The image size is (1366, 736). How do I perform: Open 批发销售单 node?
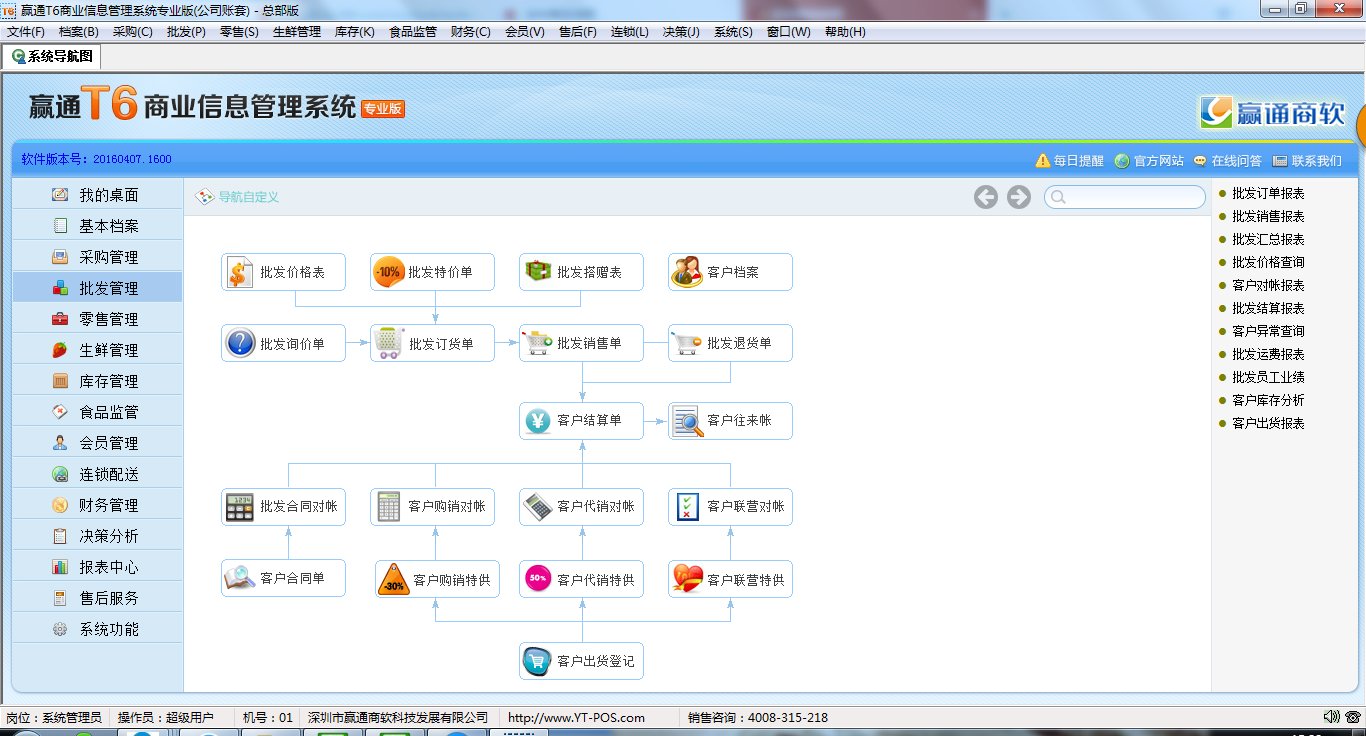(x=581, y=343)
